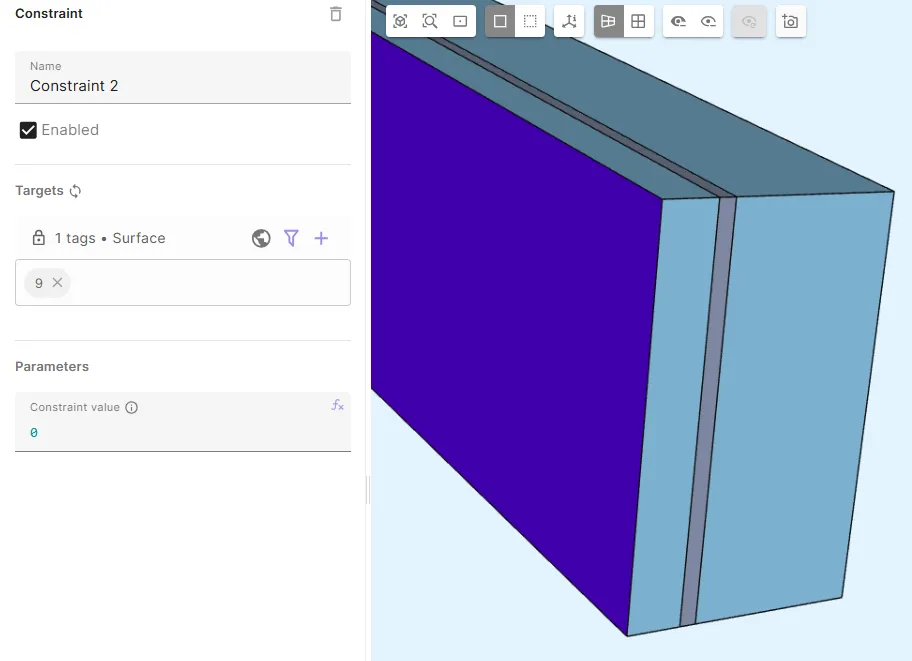Image resolution: width=912 pixels, height=661 pixels.
Task: Switch to dashed box selection mode
Action: click(530, 21)
